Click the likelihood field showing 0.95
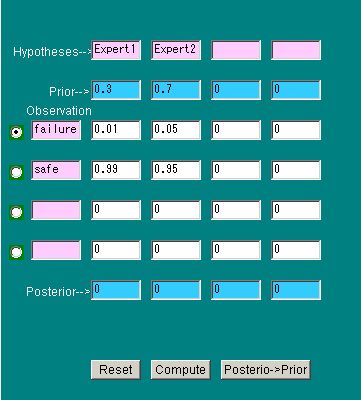The width and height of the screenshot is (361, 400). coord(176,170)
